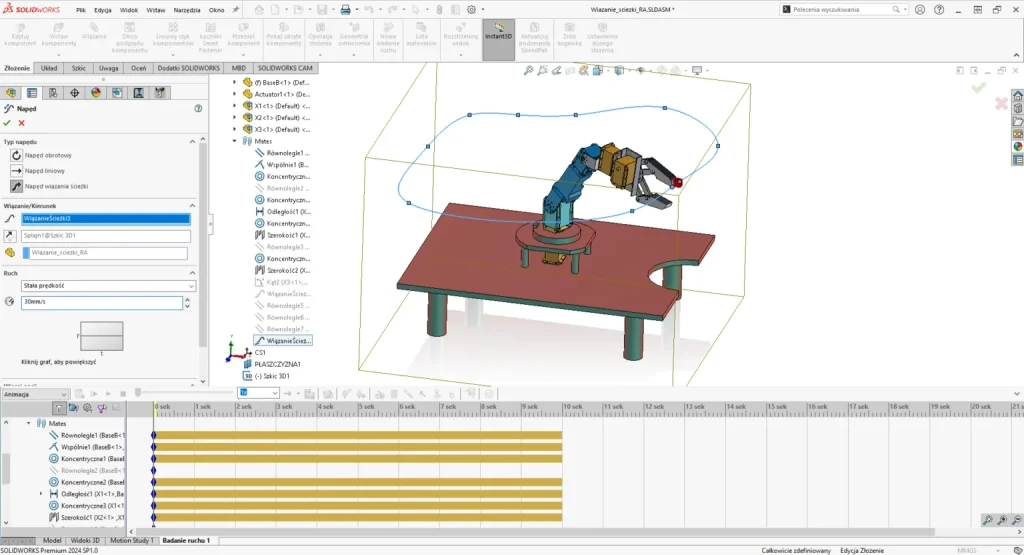Click the Równoległe1 keyframe diamond at 0 sek
Image resolution: width=1024 pixels, height=555 pixels.
click(x=153, y=436)
